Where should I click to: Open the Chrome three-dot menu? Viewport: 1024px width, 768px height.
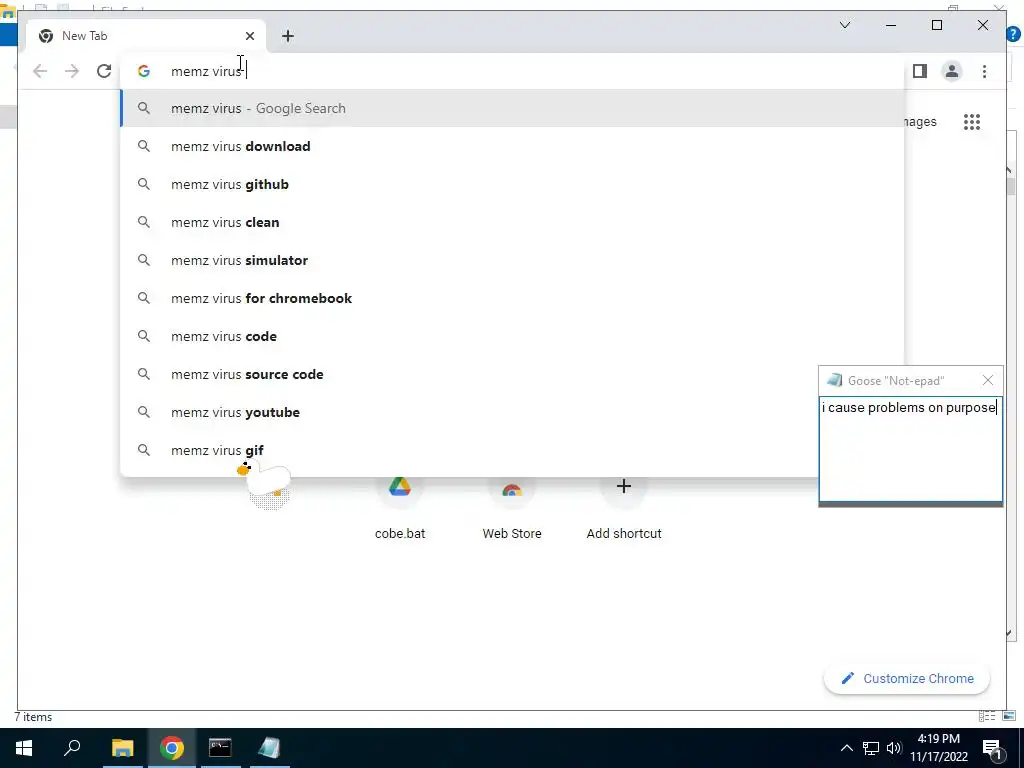(984, 71)
